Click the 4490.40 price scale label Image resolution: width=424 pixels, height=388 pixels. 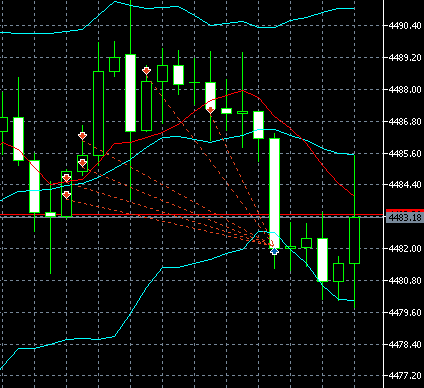[x=405, y=26]
